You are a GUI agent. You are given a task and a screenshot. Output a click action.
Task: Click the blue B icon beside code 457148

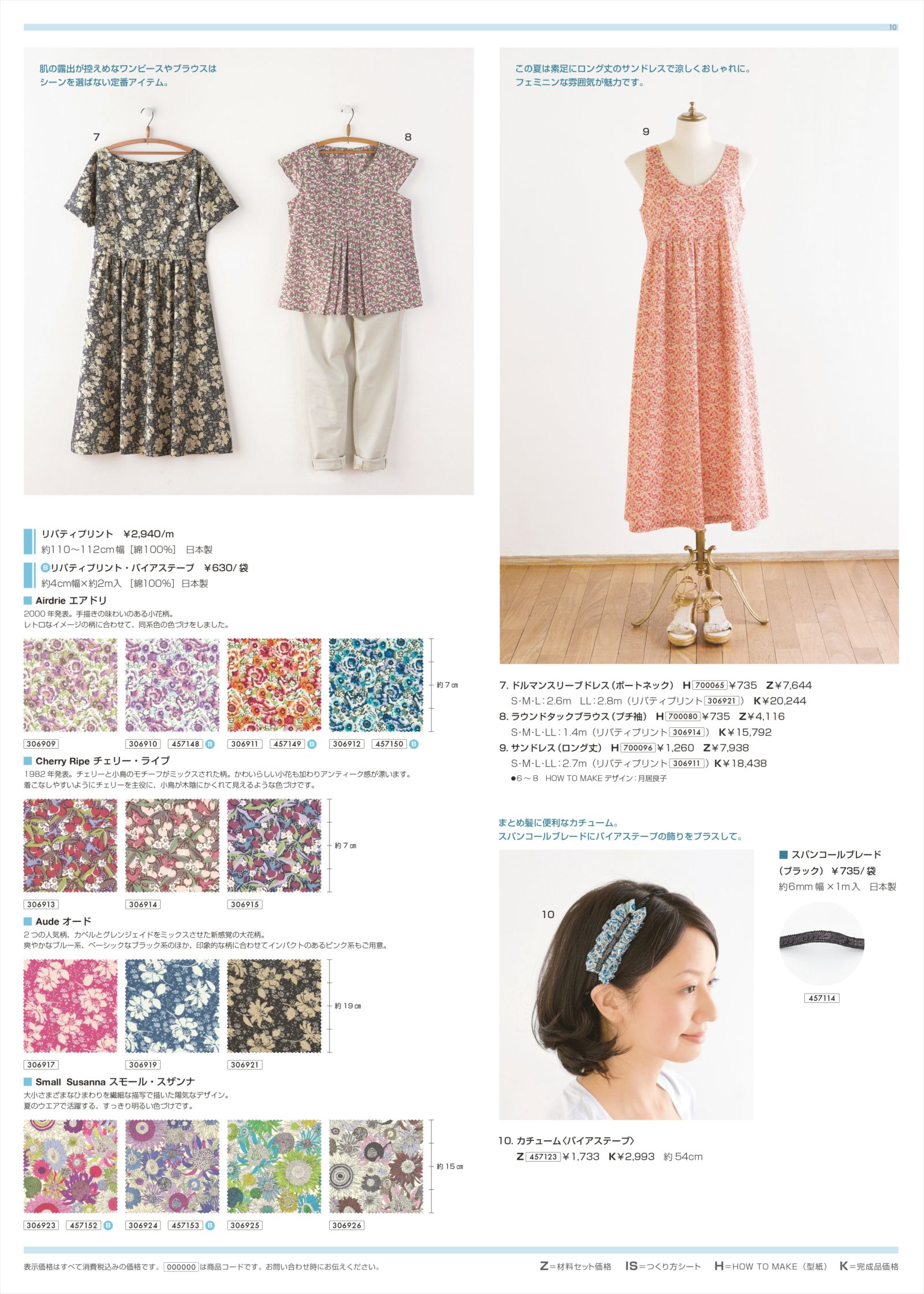click(210, 743)
